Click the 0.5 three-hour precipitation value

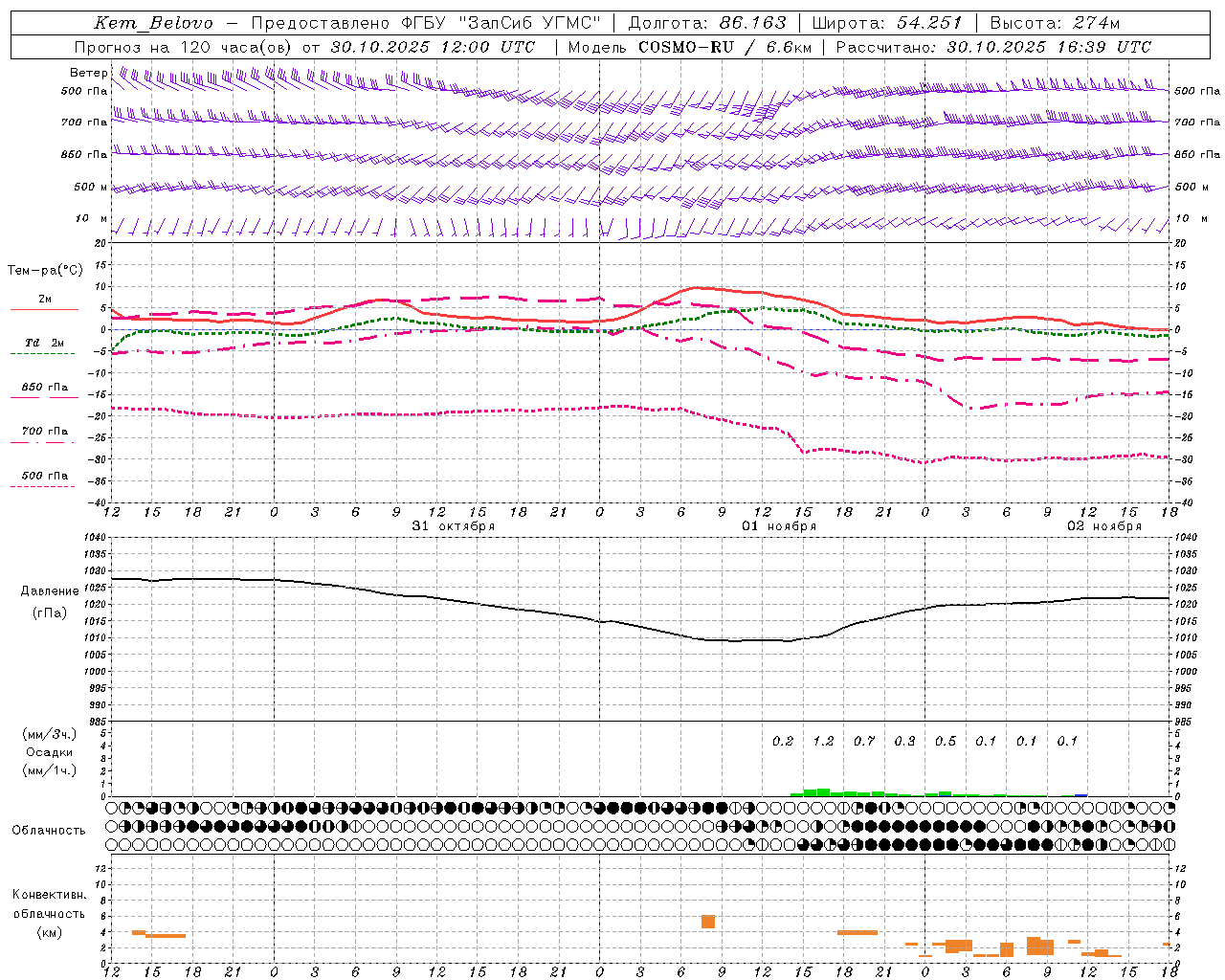946,741
